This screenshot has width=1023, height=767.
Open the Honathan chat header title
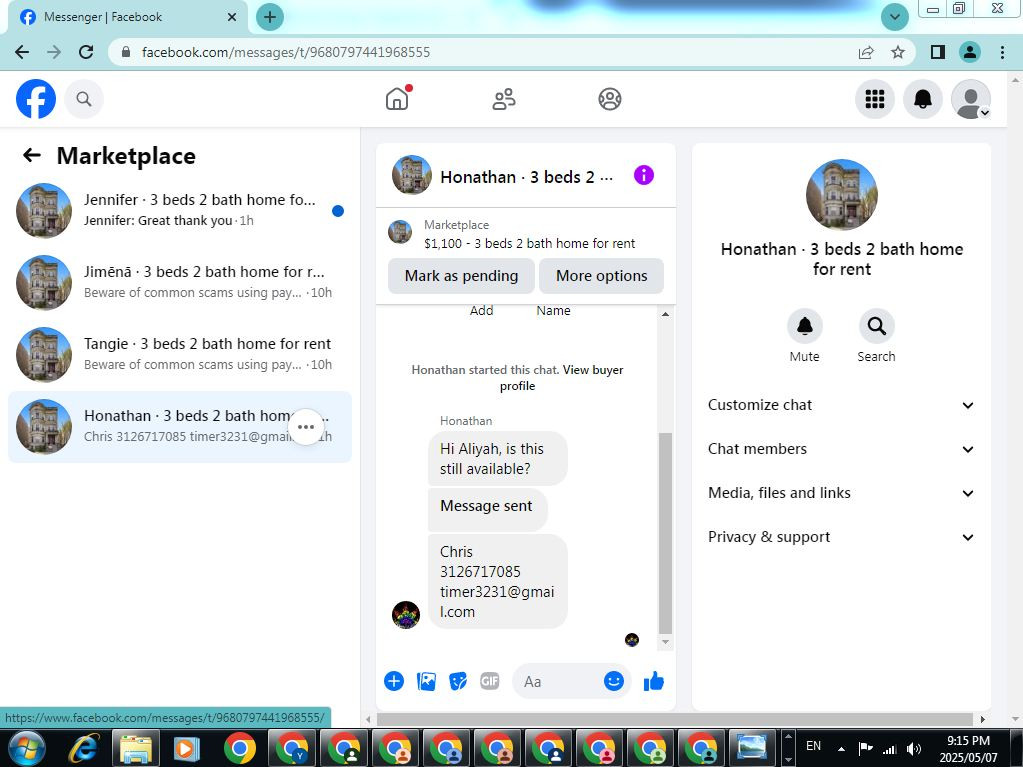point(527,177)
